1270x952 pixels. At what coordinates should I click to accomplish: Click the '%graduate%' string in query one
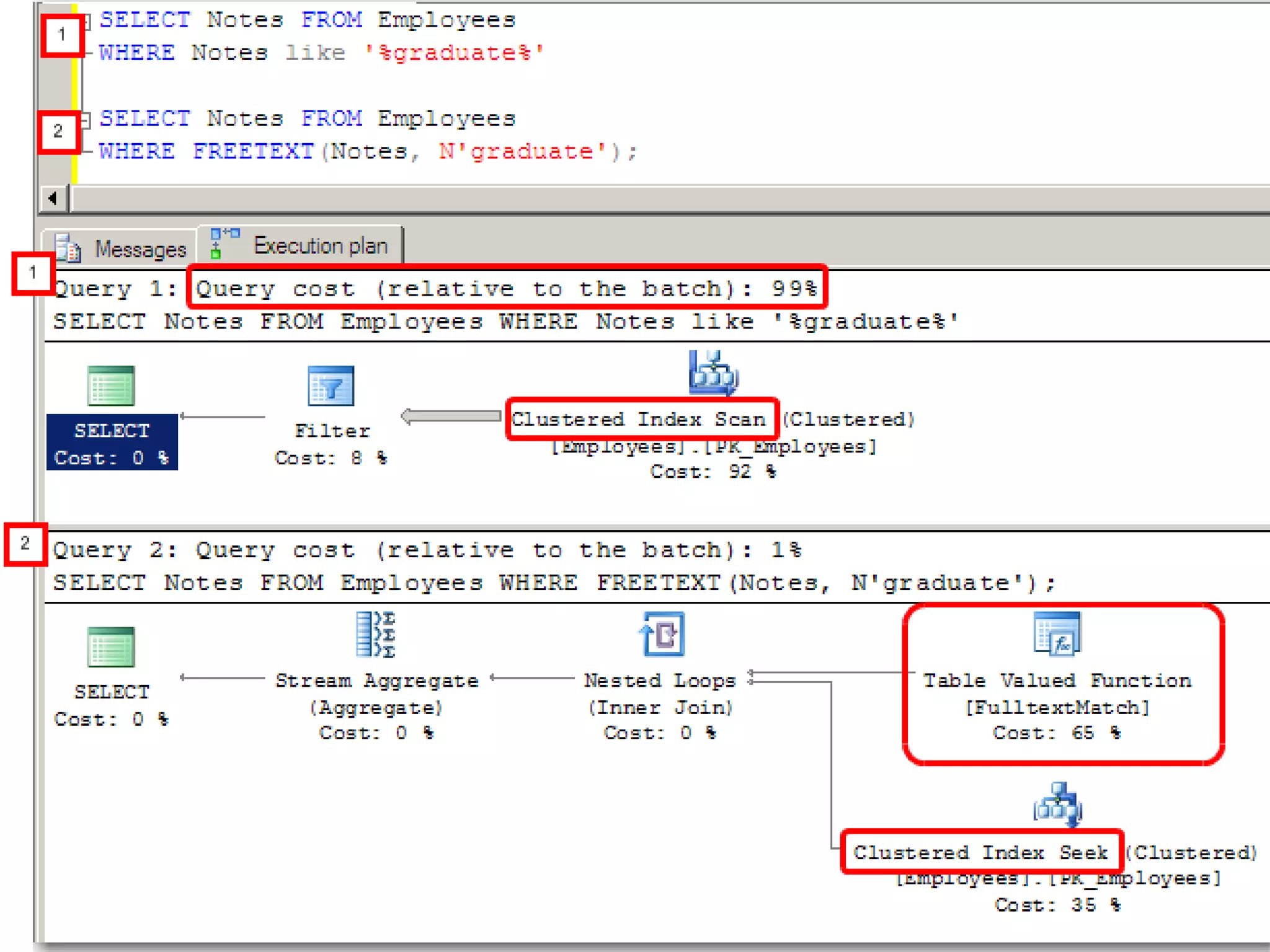454,53
